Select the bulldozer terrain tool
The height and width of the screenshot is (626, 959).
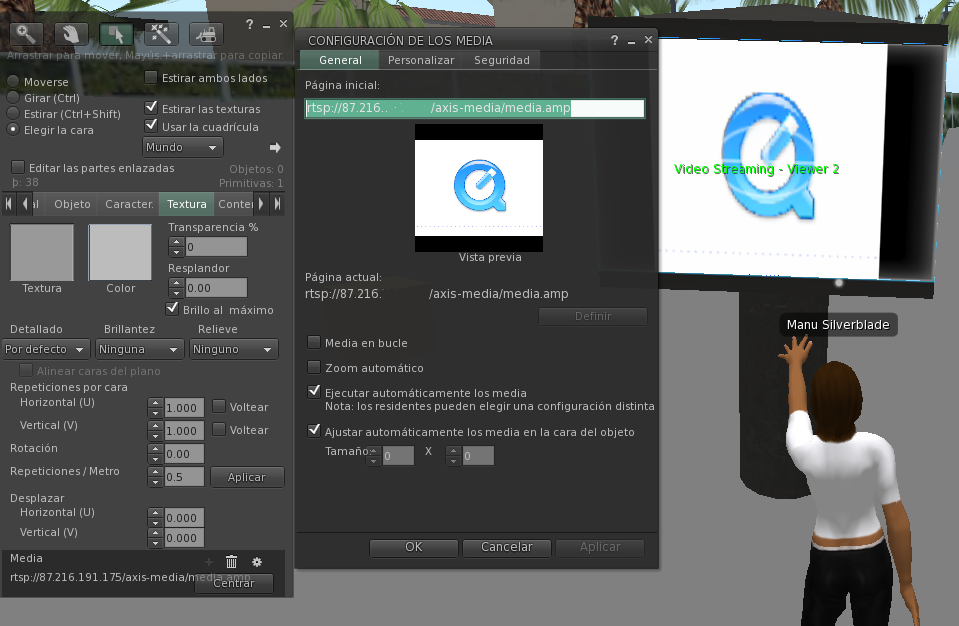pos(206,33)
